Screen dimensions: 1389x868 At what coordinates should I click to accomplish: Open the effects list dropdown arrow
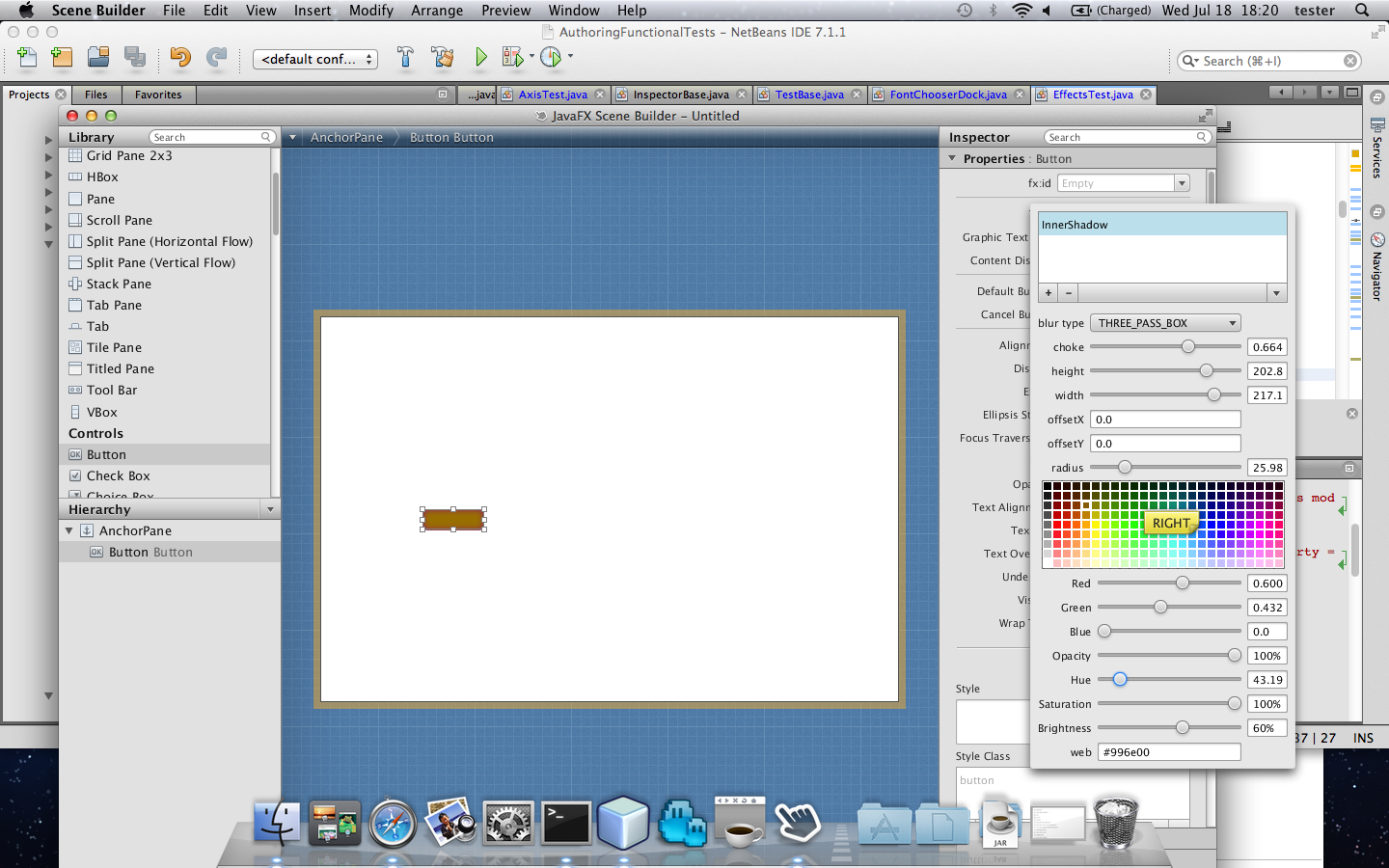coord(1276,293)
